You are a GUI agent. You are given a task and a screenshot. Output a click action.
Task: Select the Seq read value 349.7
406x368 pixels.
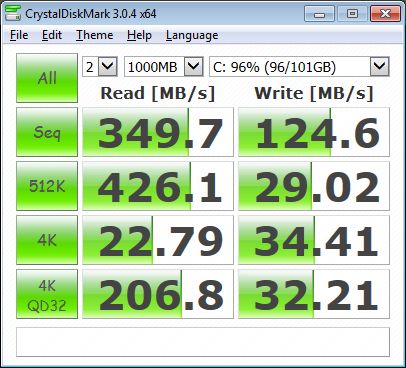tap(158, 132)
